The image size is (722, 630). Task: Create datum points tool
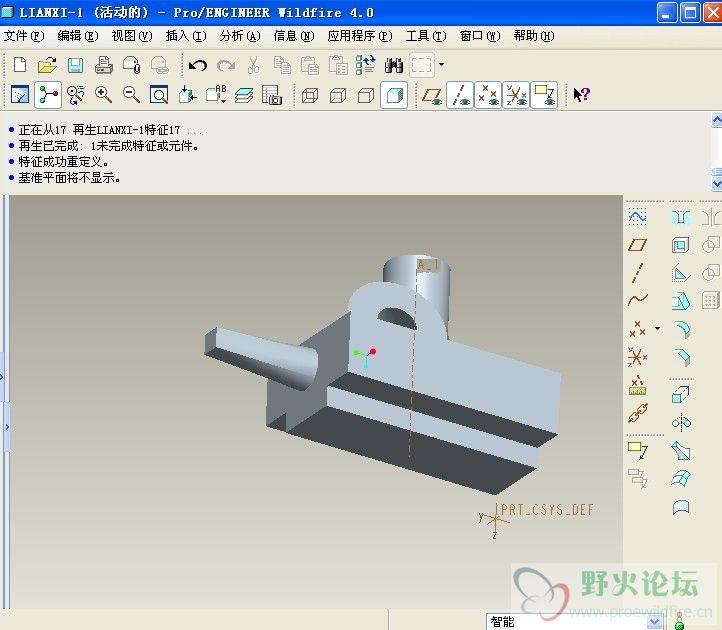pos(637,329)
